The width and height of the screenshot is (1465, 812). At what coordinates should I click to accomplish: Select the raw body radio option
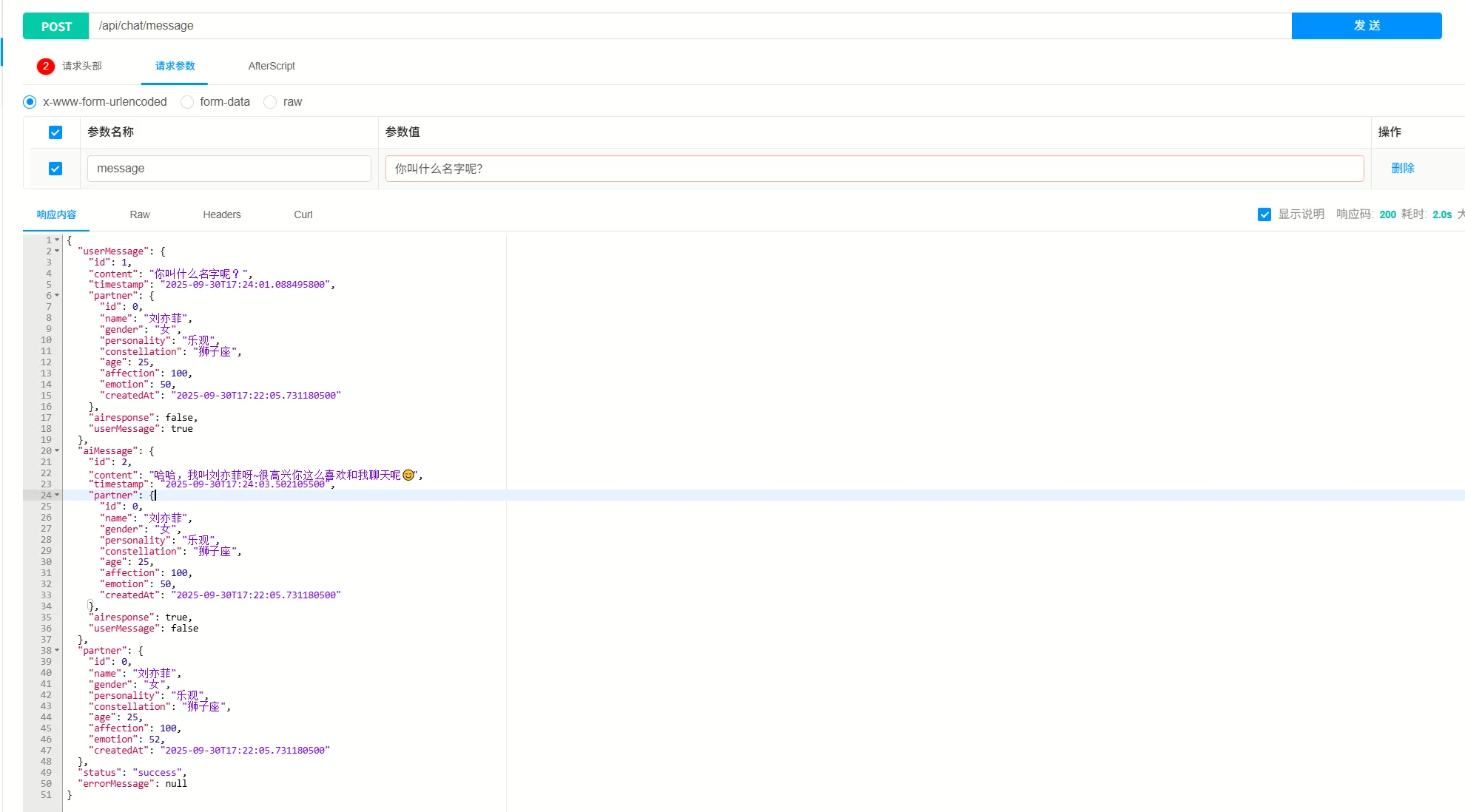tap(270, 102)
